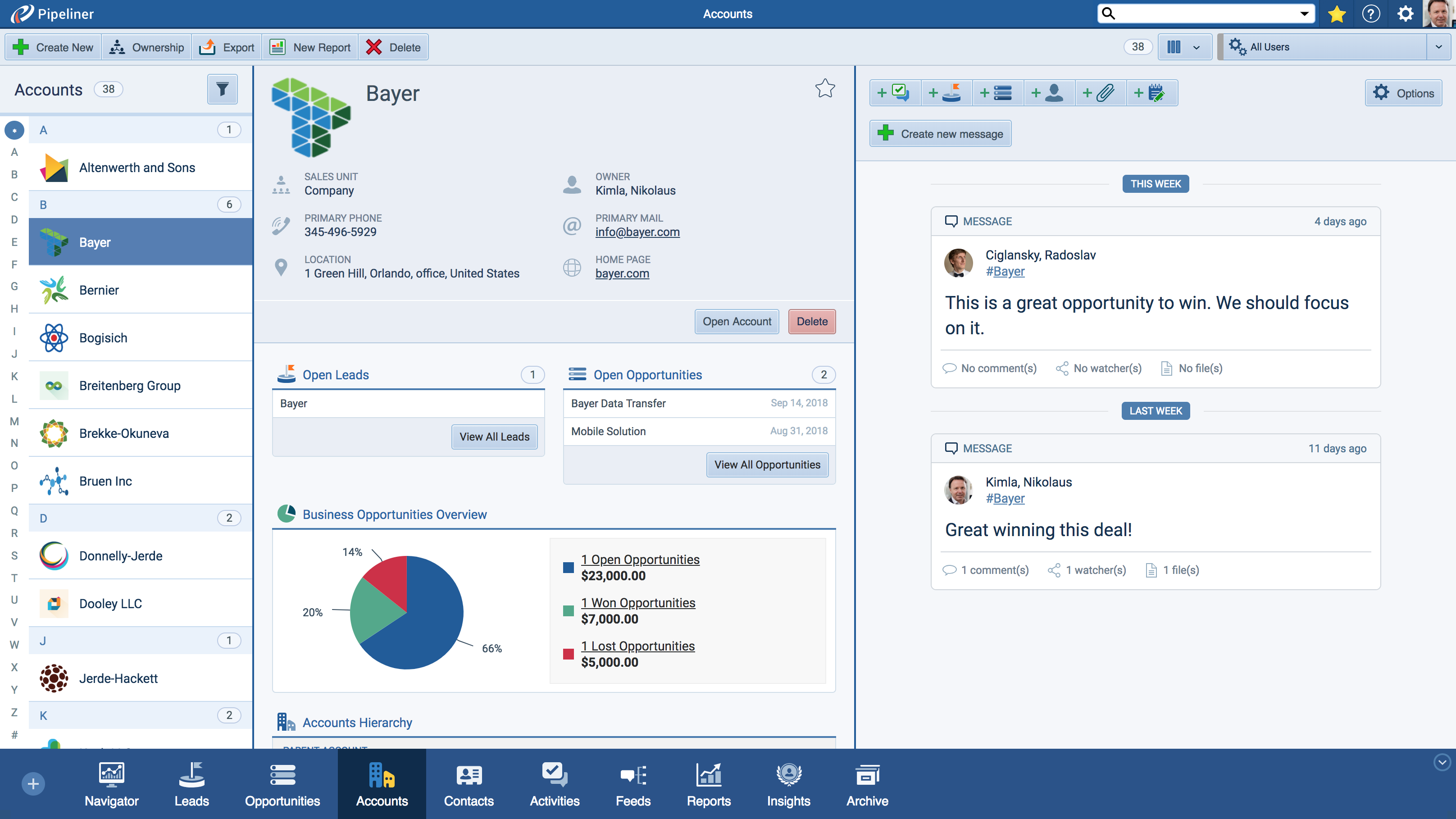Click the accounts filter funnel icon
Image resolution: width=1456 pixels, height=819 pixels.
222,89
